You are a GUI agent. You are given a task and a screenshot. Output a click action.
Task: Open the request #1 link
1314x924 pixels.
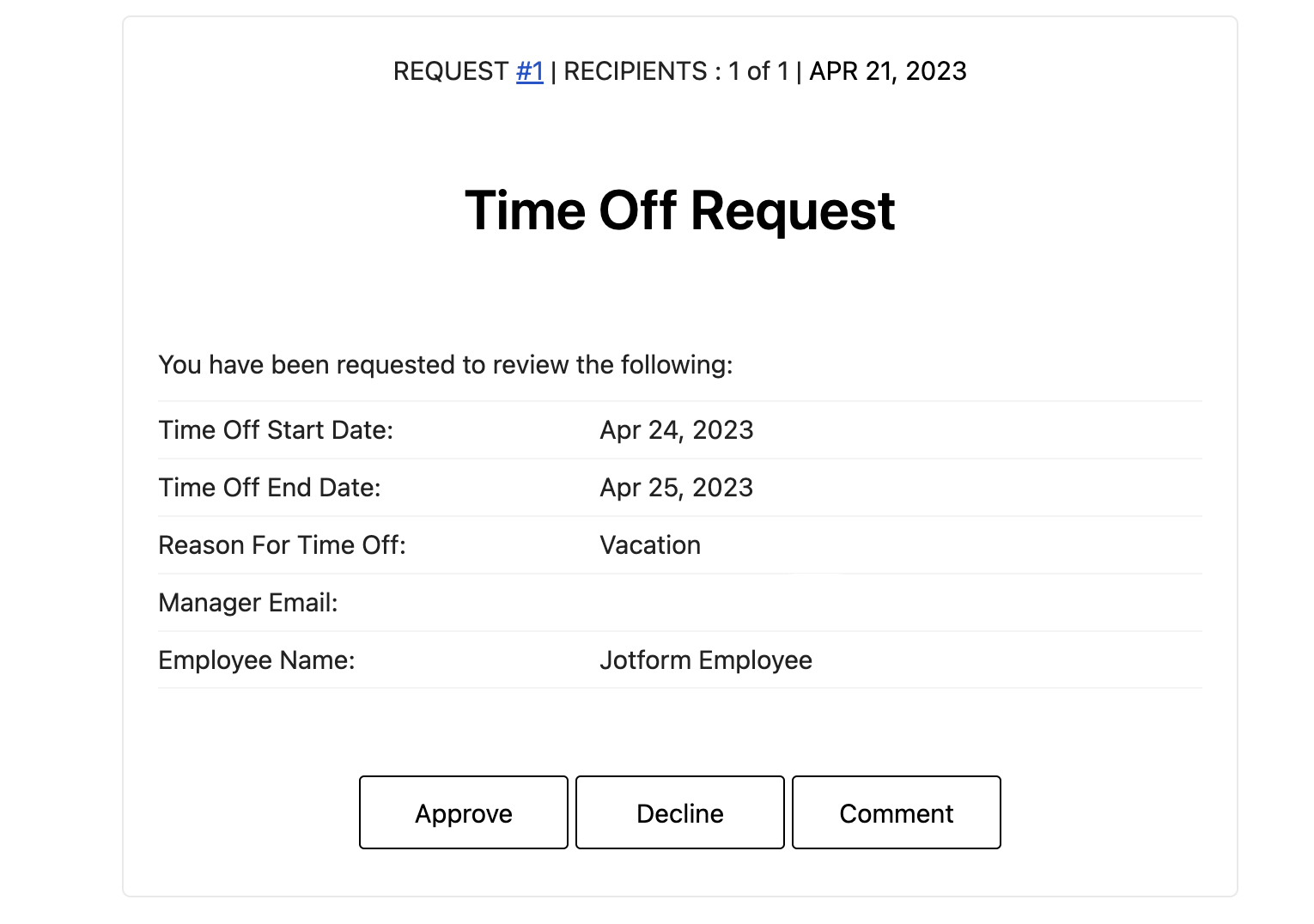[x=529, y=71]
